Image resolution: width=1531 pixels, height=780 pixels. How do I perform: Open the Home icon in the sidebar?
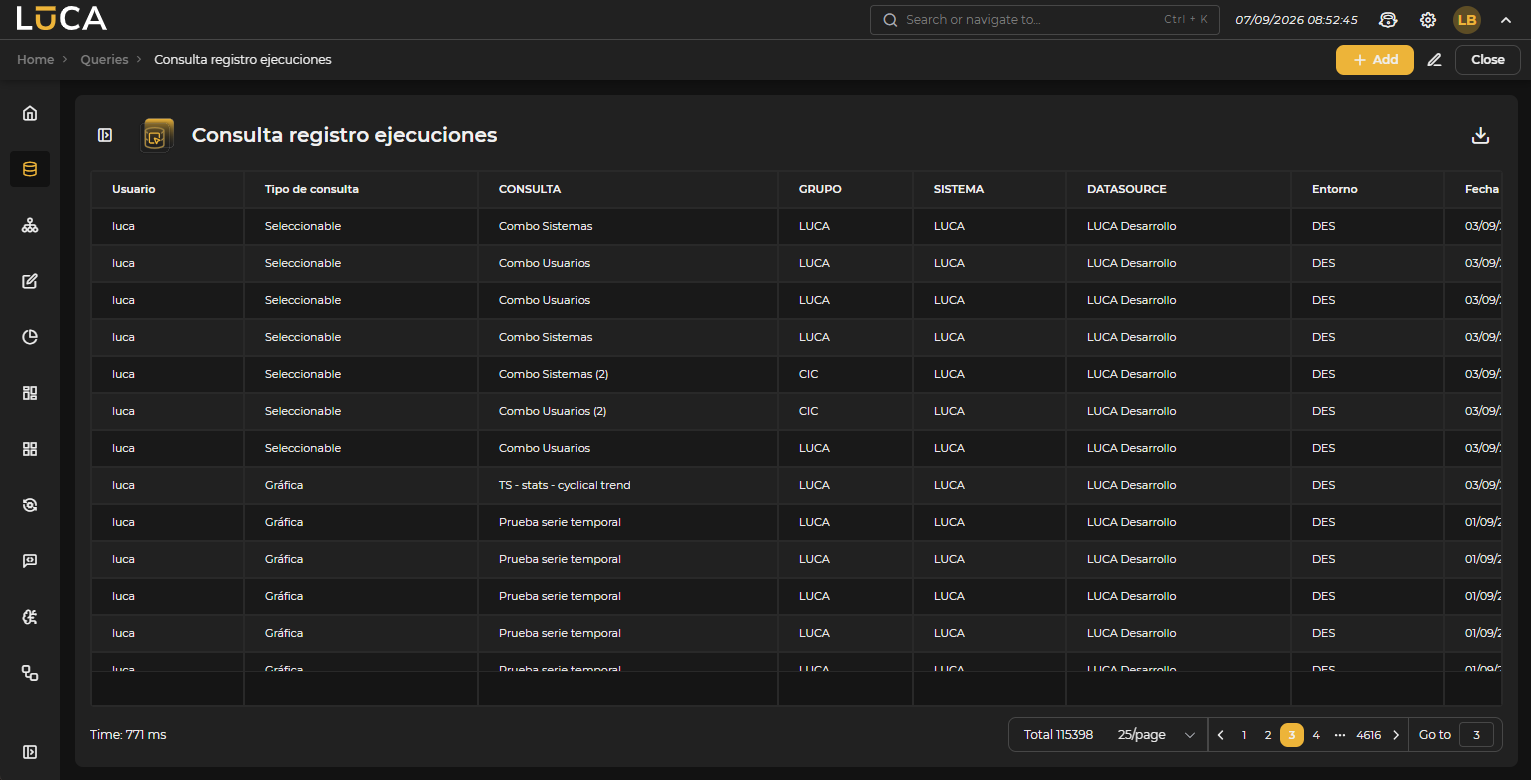click(30, 113)
